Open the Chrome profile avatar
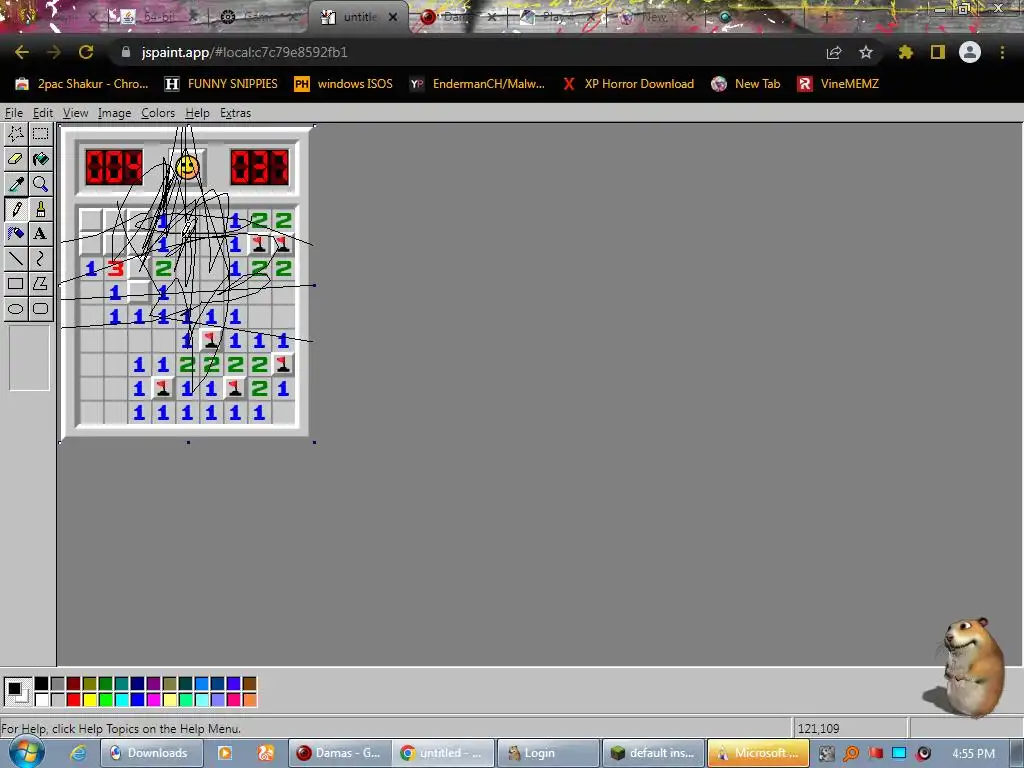Viewport: 1024px width, 768px height. coord(970,52)
